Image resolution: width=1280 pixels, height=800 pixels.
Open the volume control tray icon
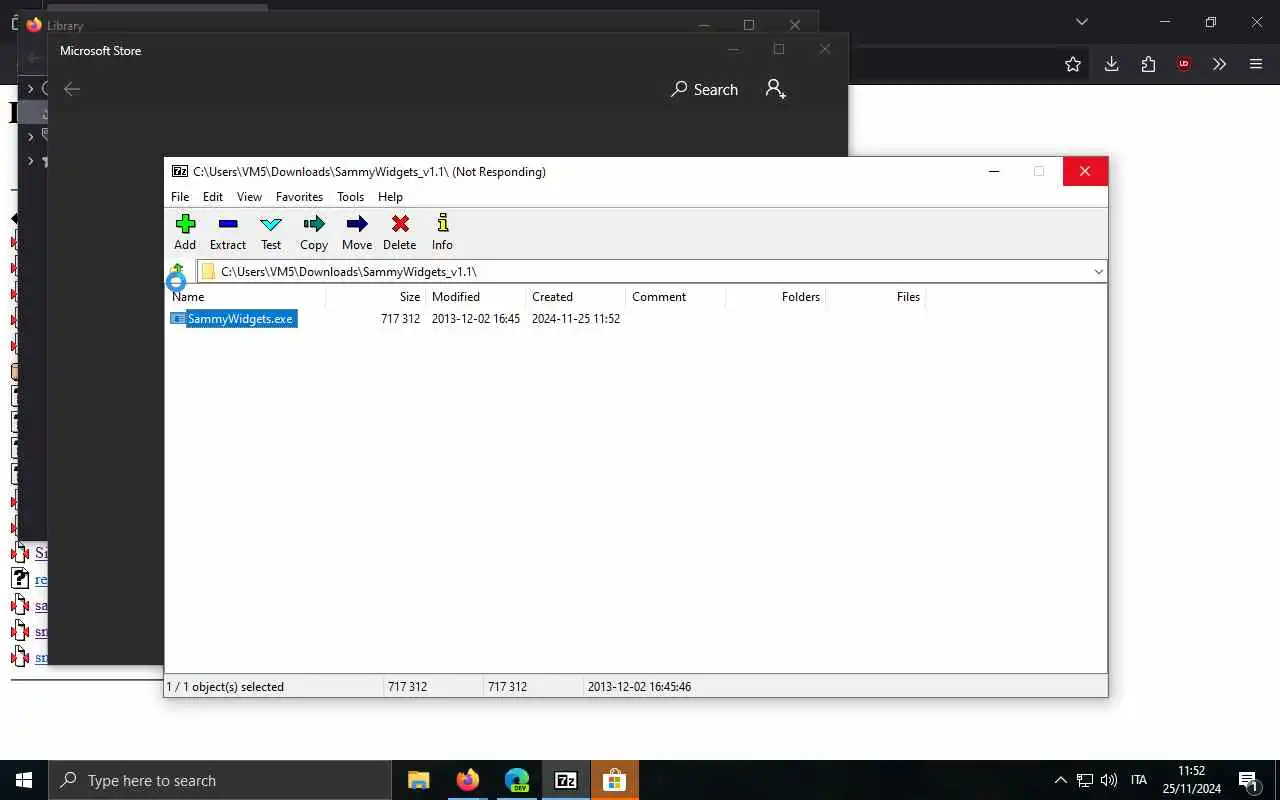point(1109,780)
